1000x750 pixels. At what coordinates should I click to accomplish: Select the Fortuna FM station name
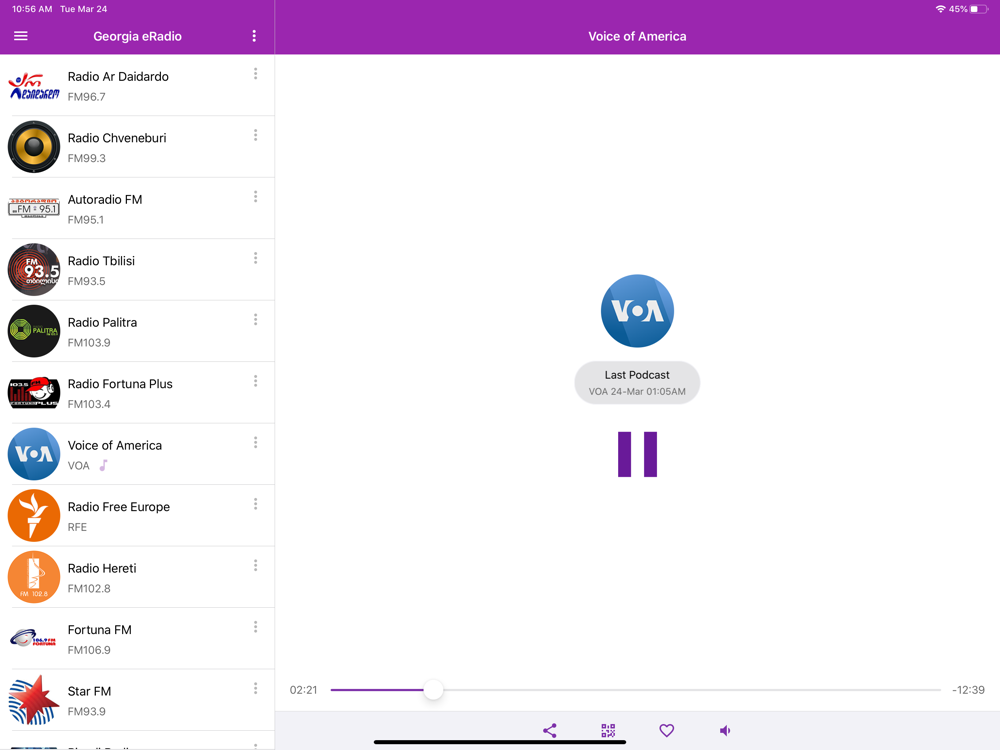99,630
